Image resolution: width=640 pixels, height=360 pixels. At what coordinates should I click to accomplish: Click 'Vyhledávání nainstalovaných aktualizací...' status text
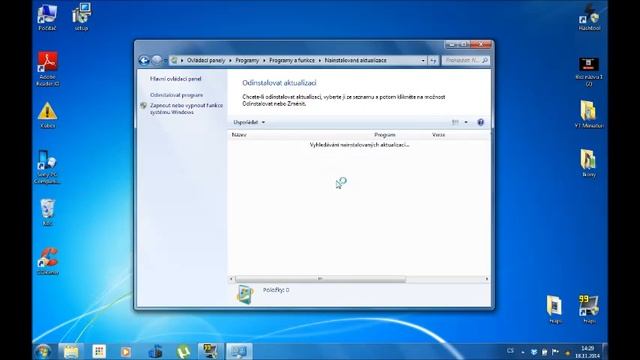(359, 145)
